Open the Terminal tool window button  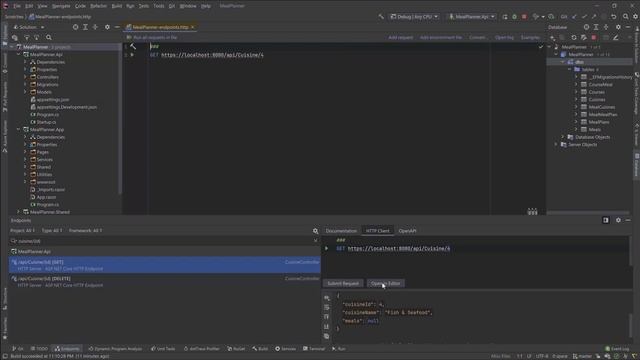point(314,349)
